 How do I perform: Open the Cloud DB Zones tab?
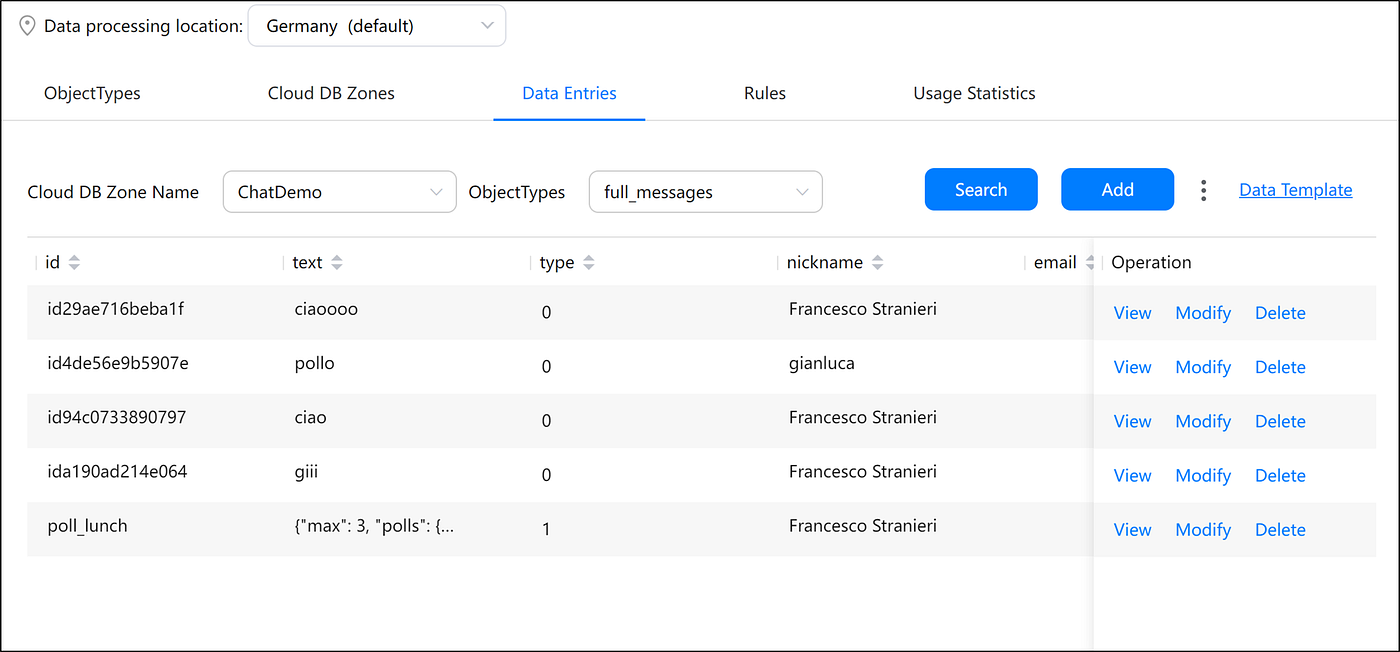click(331, 94)
